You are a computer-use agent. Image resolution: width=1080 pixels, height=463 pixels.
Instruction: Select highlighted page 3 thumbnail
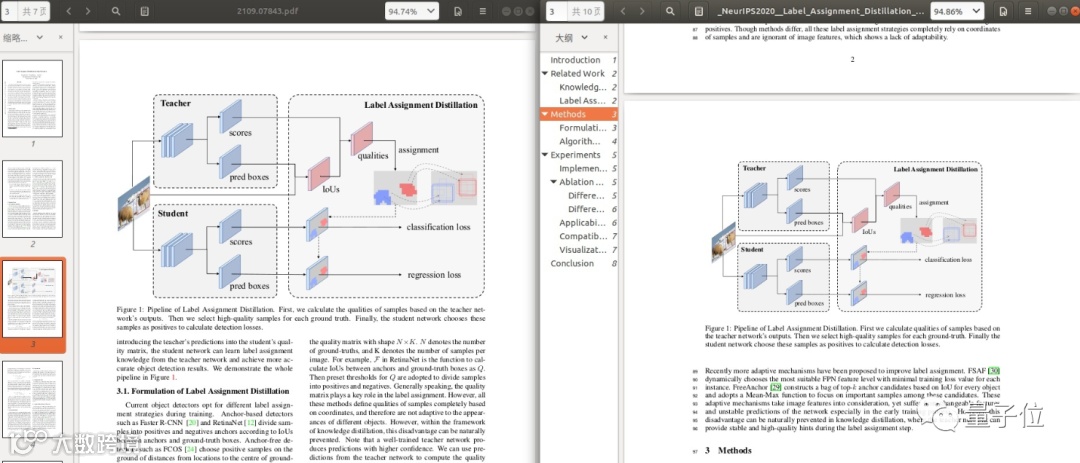pyautogui.click(x=32, y=300)
